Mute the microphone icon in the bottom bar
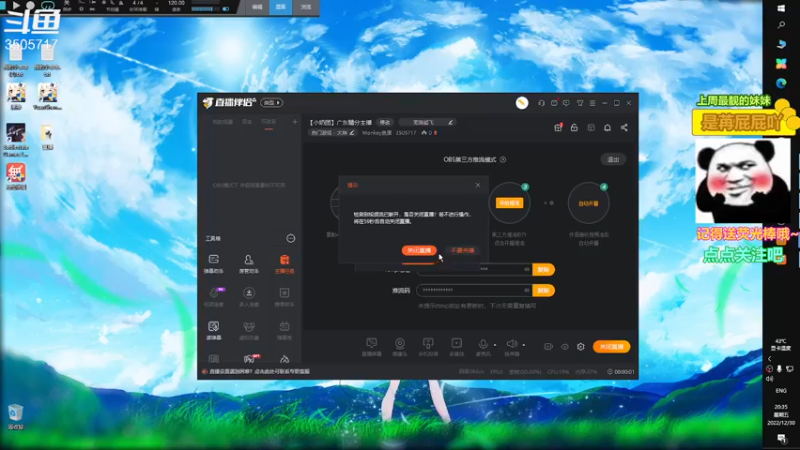 pos(483,344)
